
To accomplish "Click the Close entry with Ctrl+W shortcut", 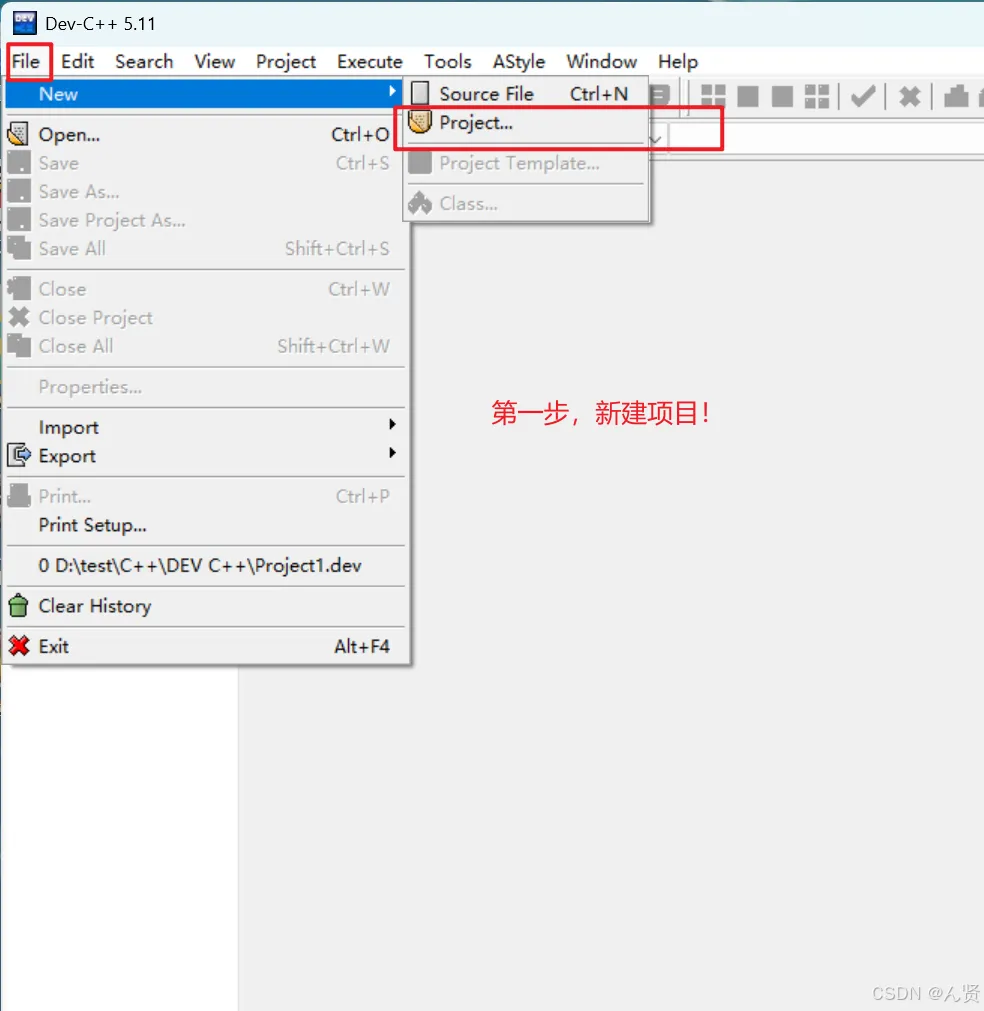I will click(204, 289).
